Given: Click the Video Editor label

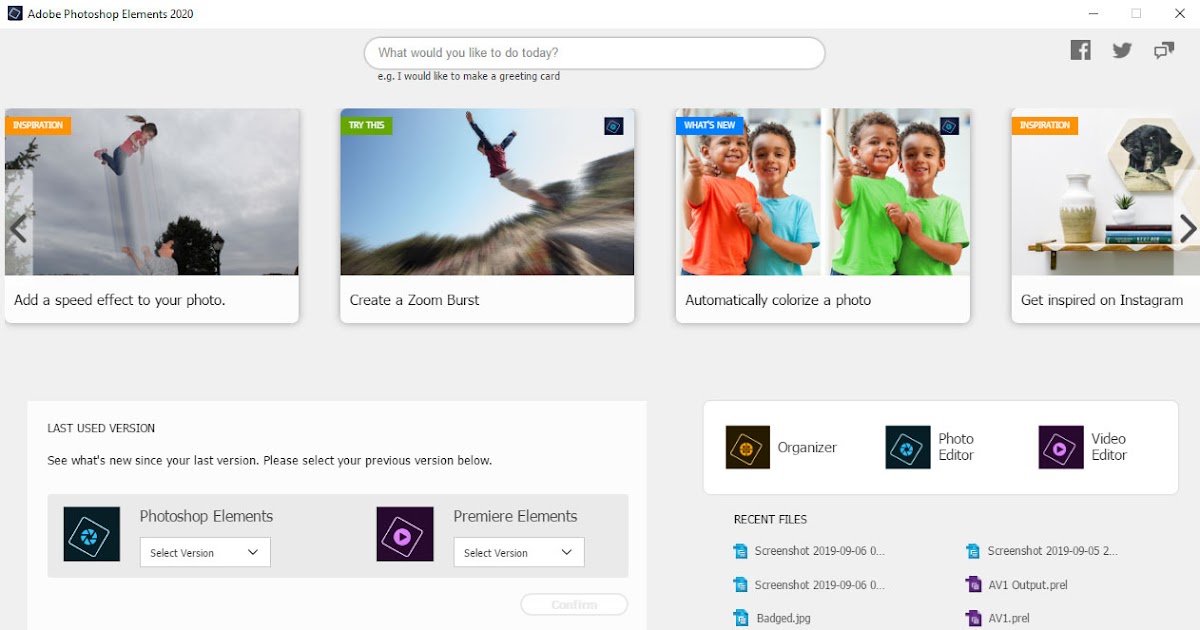Looking at the screenshot, I should (1109, 447).
